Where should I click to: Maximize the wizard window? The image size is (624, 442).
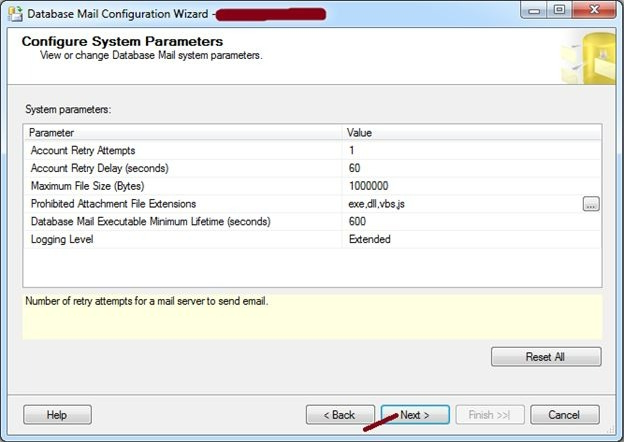coord(560,10)
